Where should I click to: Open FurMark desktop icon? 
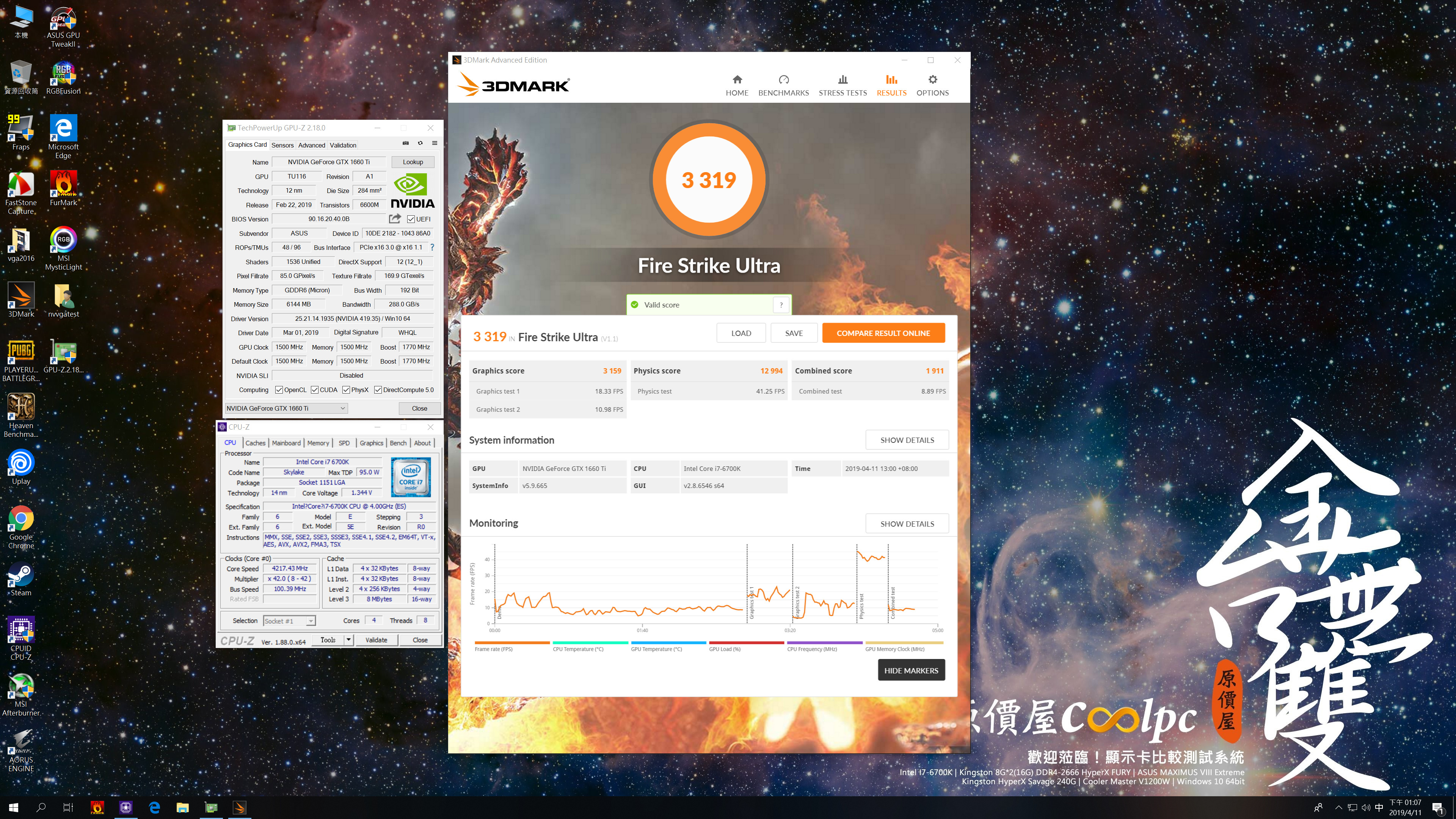pyautogui.click(x=63, y=189)
